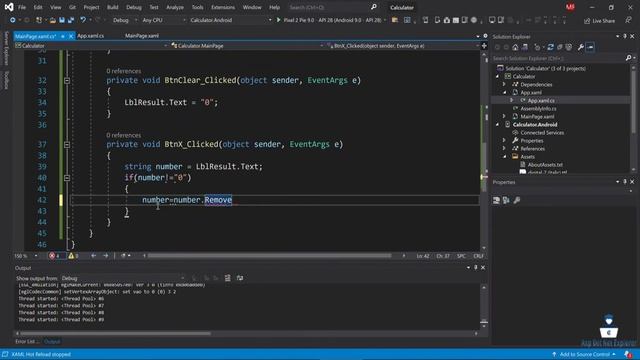
Task: Toggle pin on MainPage.xaml.cs tab
Action: [63, 36]
